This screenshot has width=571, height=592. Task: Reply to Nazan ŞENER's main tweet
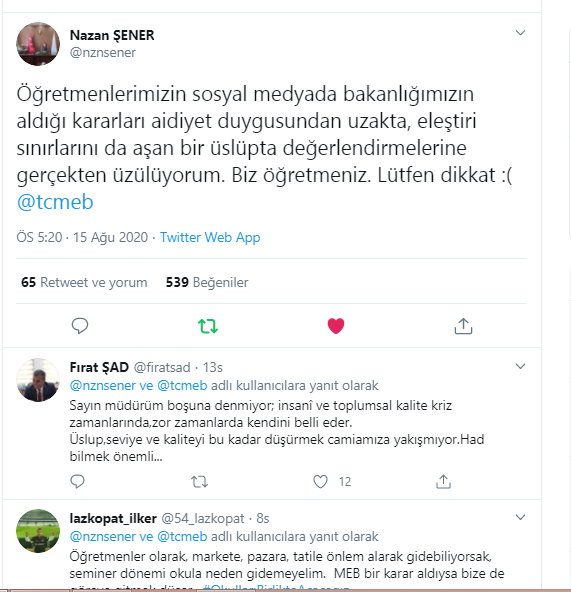click(80, 326)
